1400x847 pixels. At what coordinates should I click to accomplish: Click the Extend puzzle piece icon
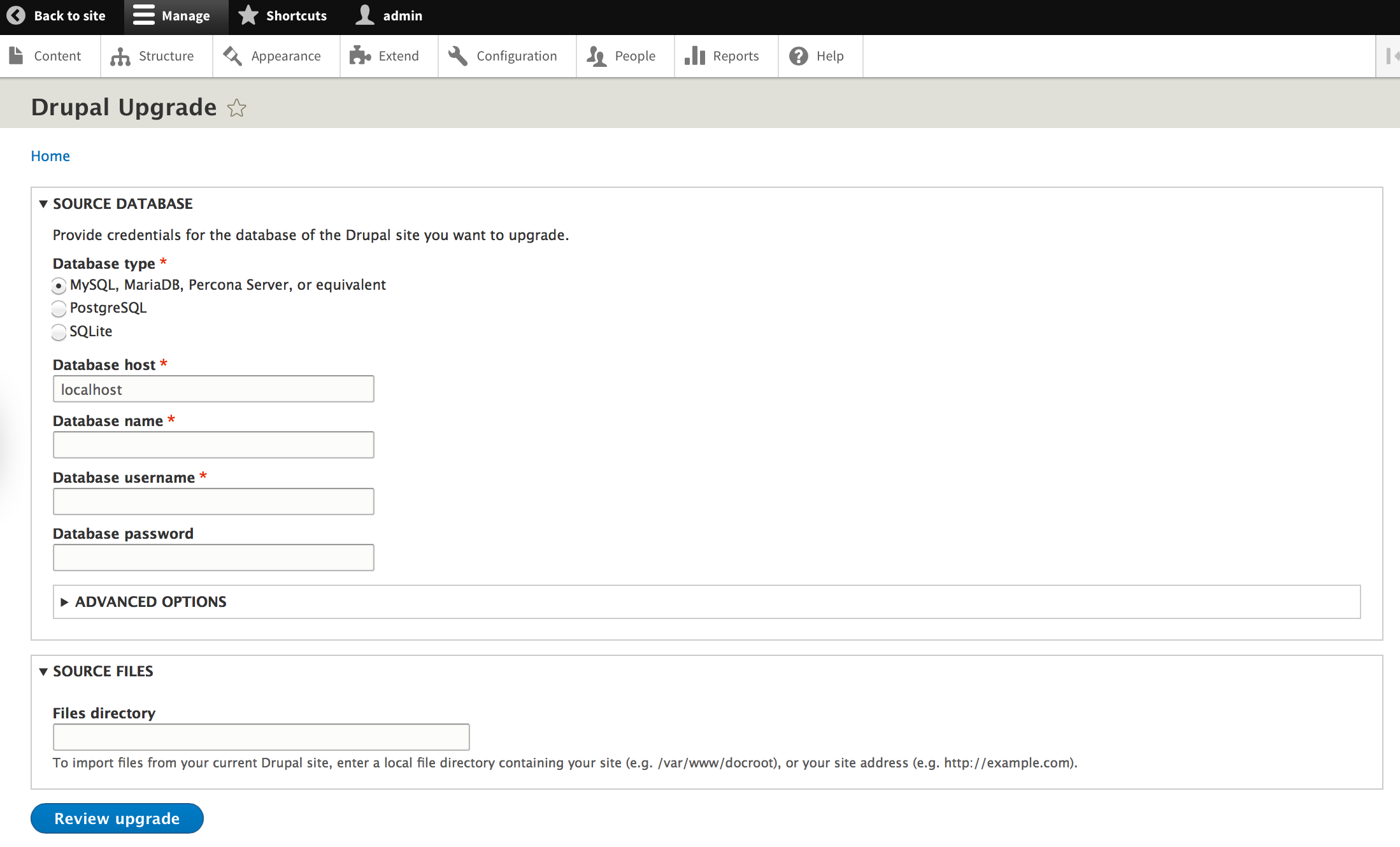click(x=360, y=56)
